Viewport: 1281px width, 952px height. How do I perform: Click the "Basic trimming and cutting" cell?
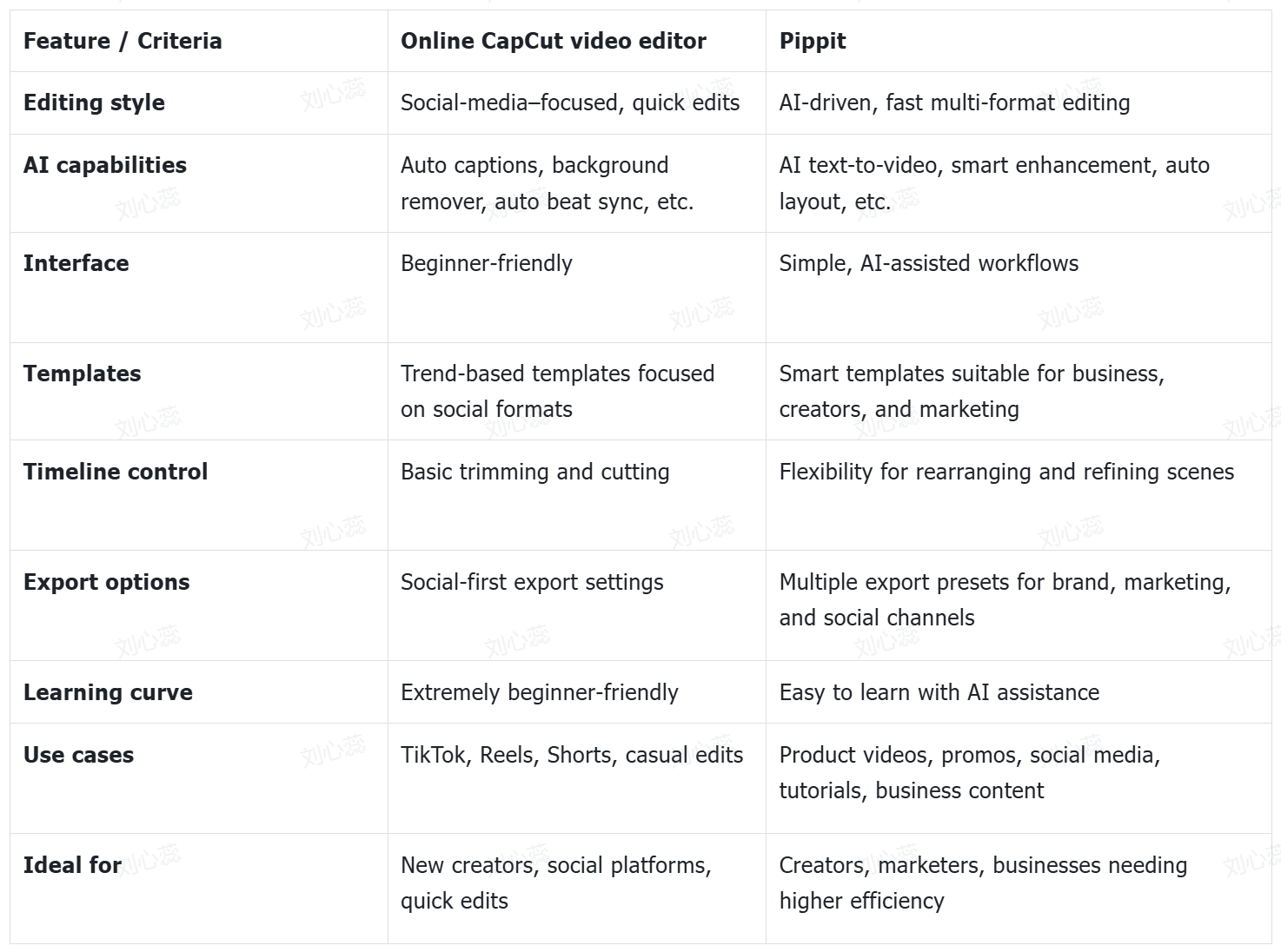pos(534,472)
